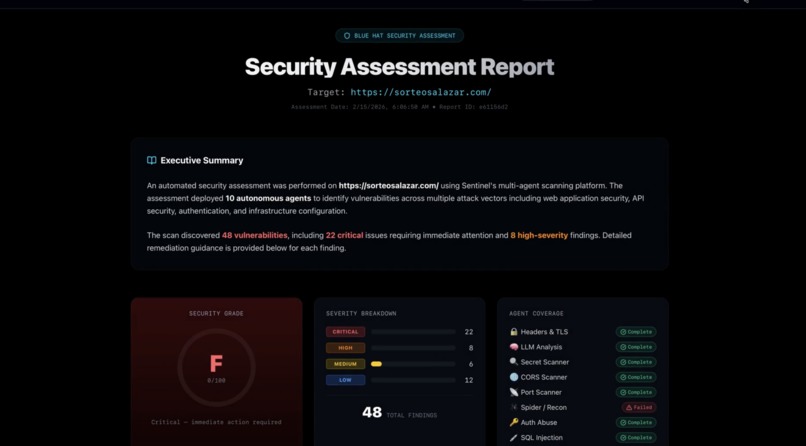The height and width of the screenshot is (446, 806).
Task: Click the Assessment Date and Report ID line
Action: pos(399,107)
